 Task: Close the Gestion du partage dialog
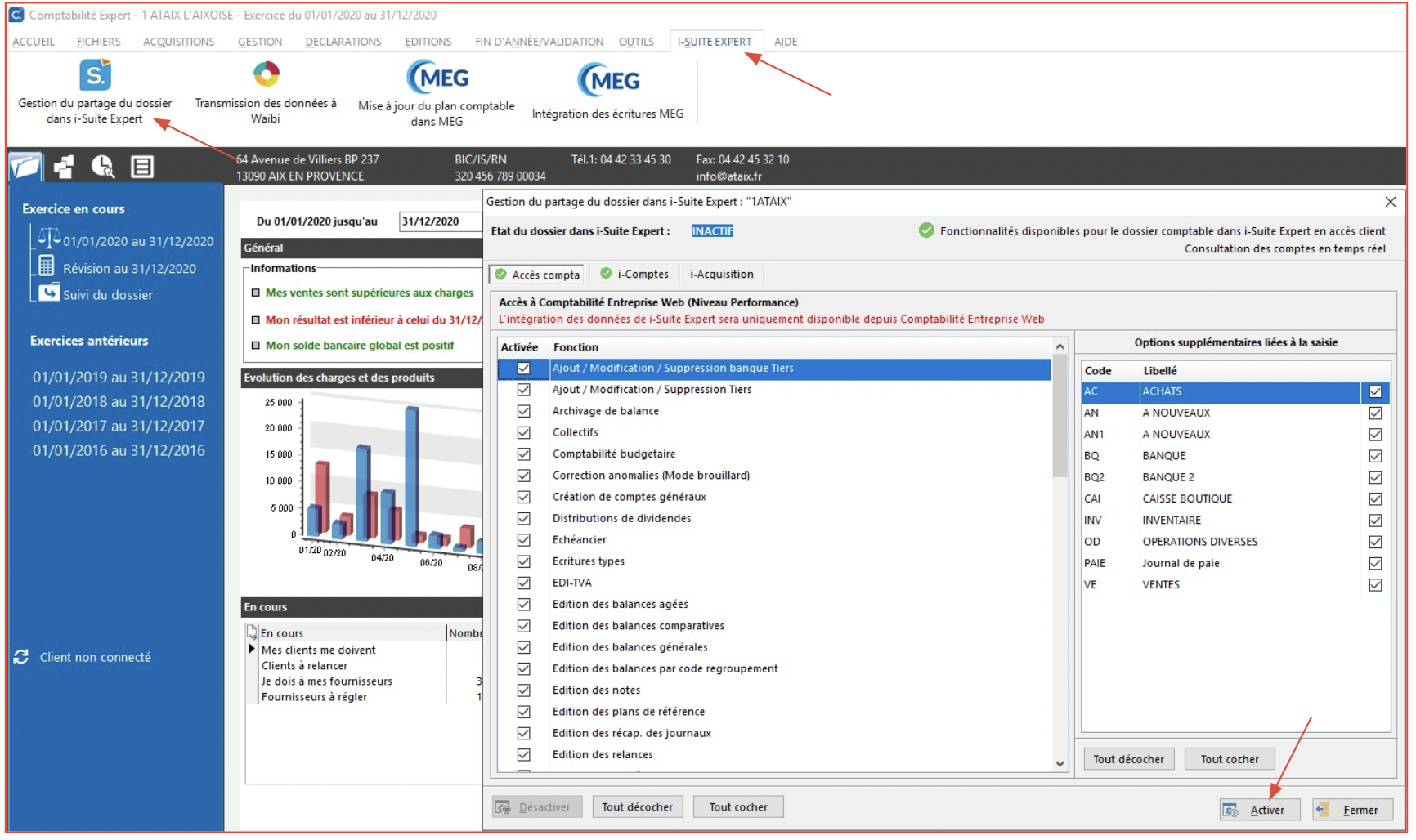click(1390, 202)
